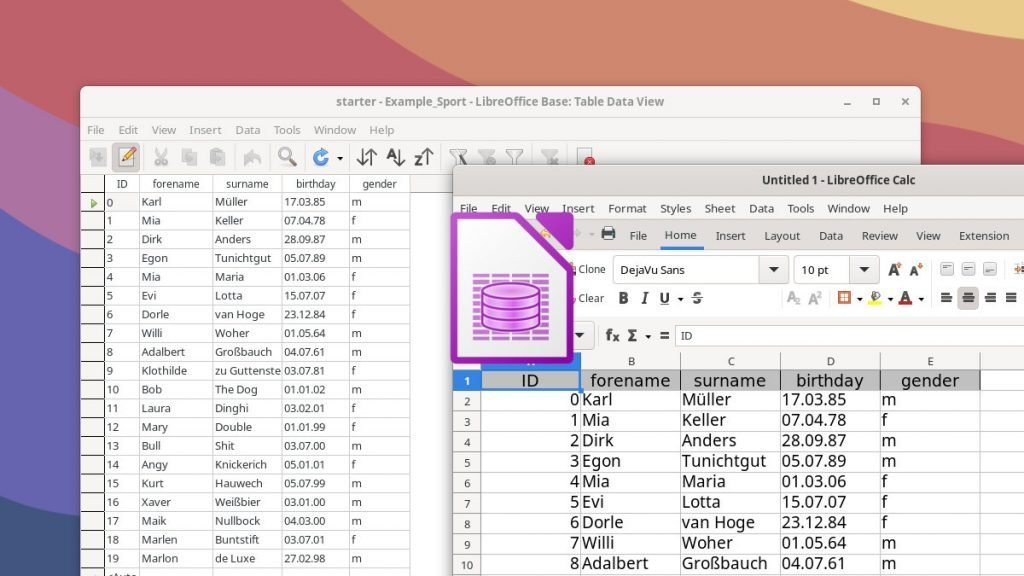Image resolution: width=1024 pixels, height=576 pixels.
Task: Open the DejaVu Sans font name dropdown
Action: point(774,270)
